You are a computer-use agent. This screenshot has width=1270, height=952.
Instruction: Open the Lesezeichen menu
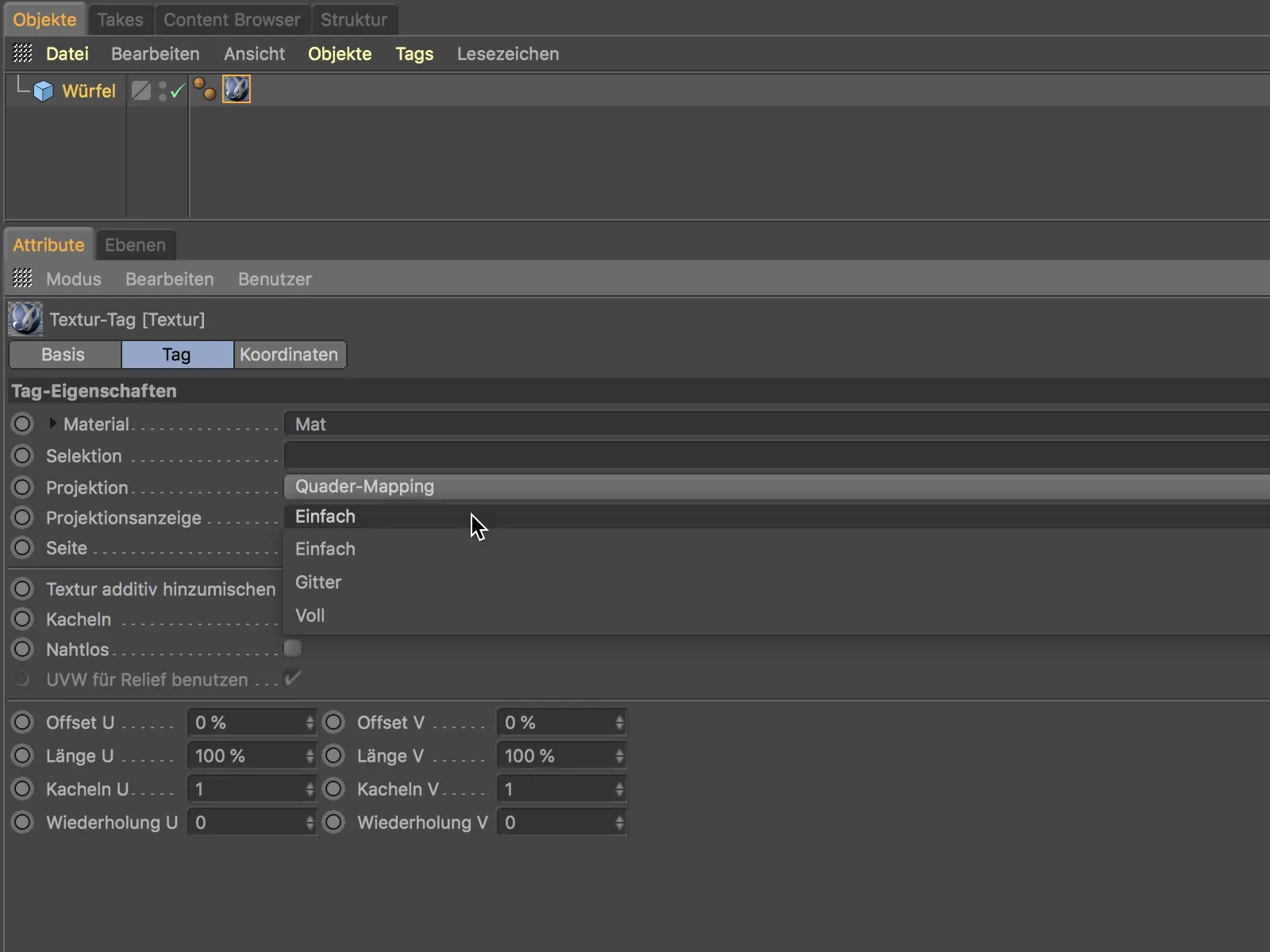(x=508, y=54)
